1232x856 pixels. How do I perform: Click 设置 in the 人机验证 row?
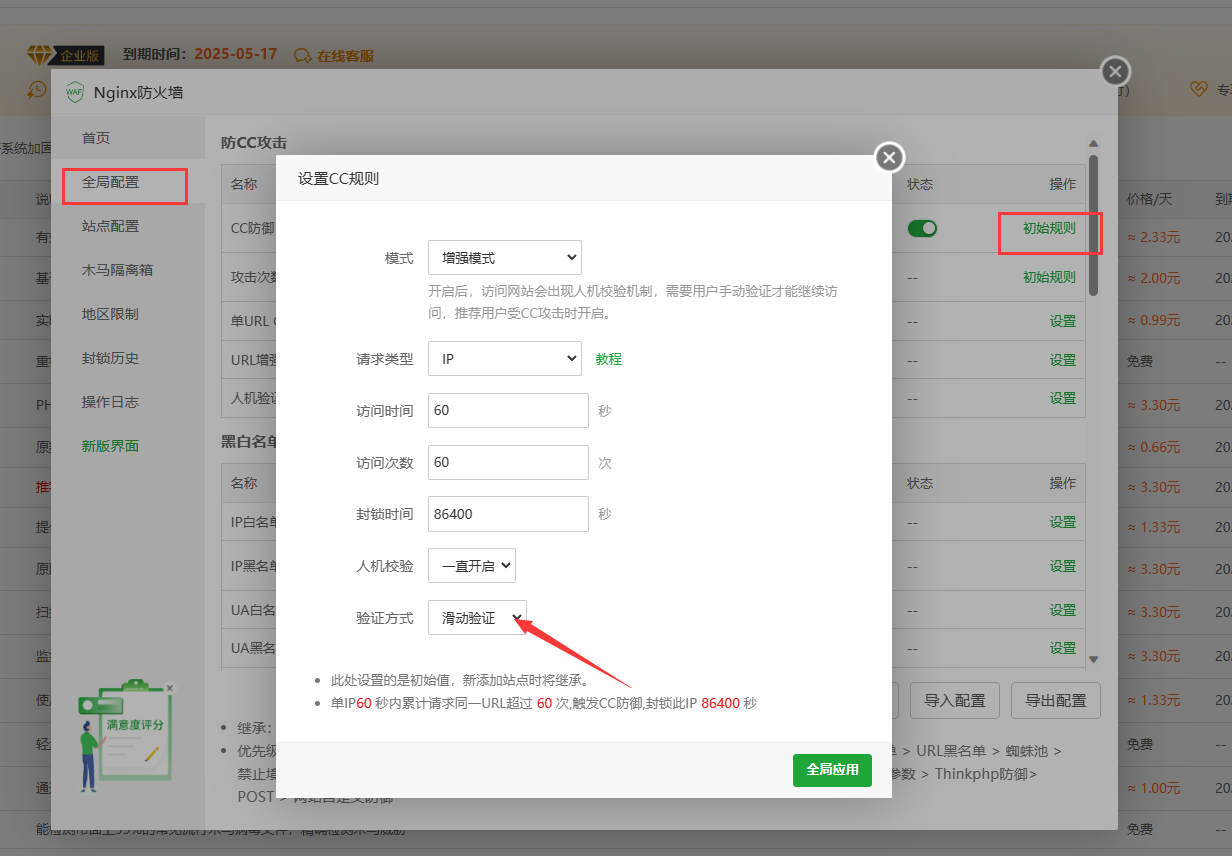(x=1063, y=398)
